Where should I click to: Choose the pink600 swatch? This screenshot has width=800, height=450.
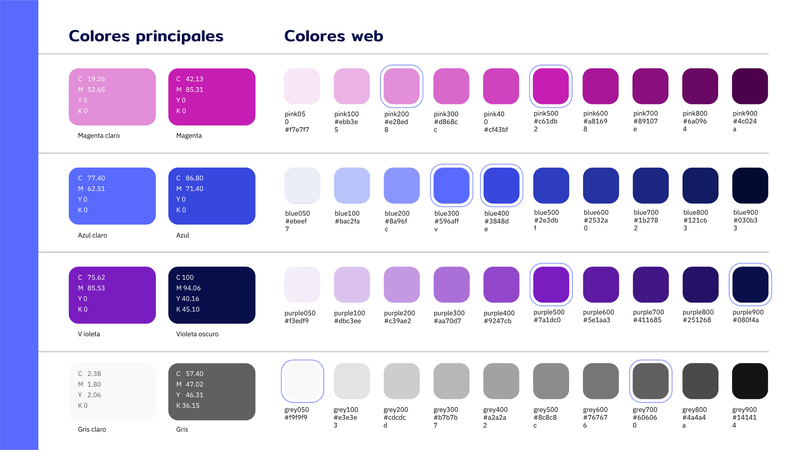[601, 86]
